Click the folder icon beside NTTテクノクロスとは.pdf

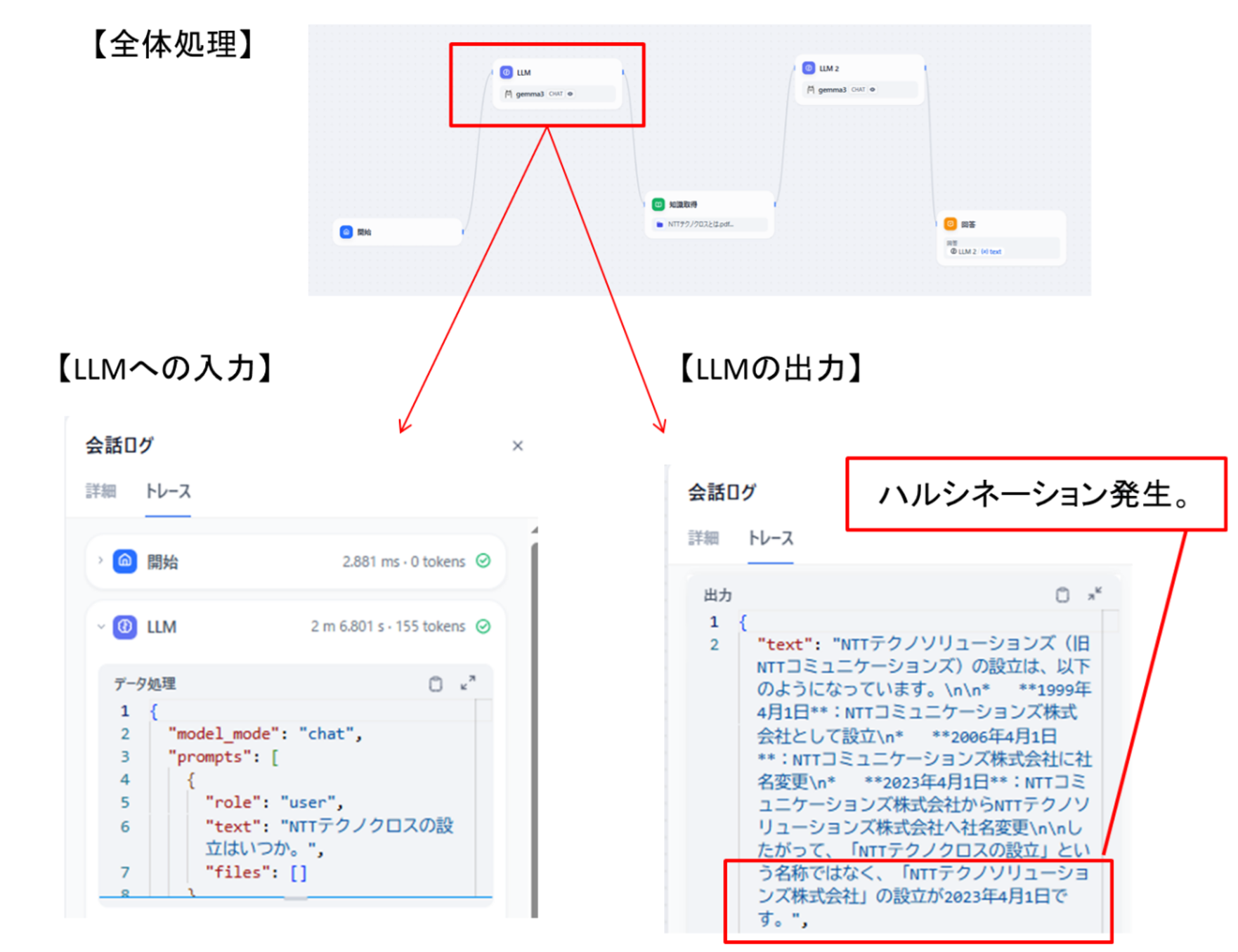[x=659, y=225]
